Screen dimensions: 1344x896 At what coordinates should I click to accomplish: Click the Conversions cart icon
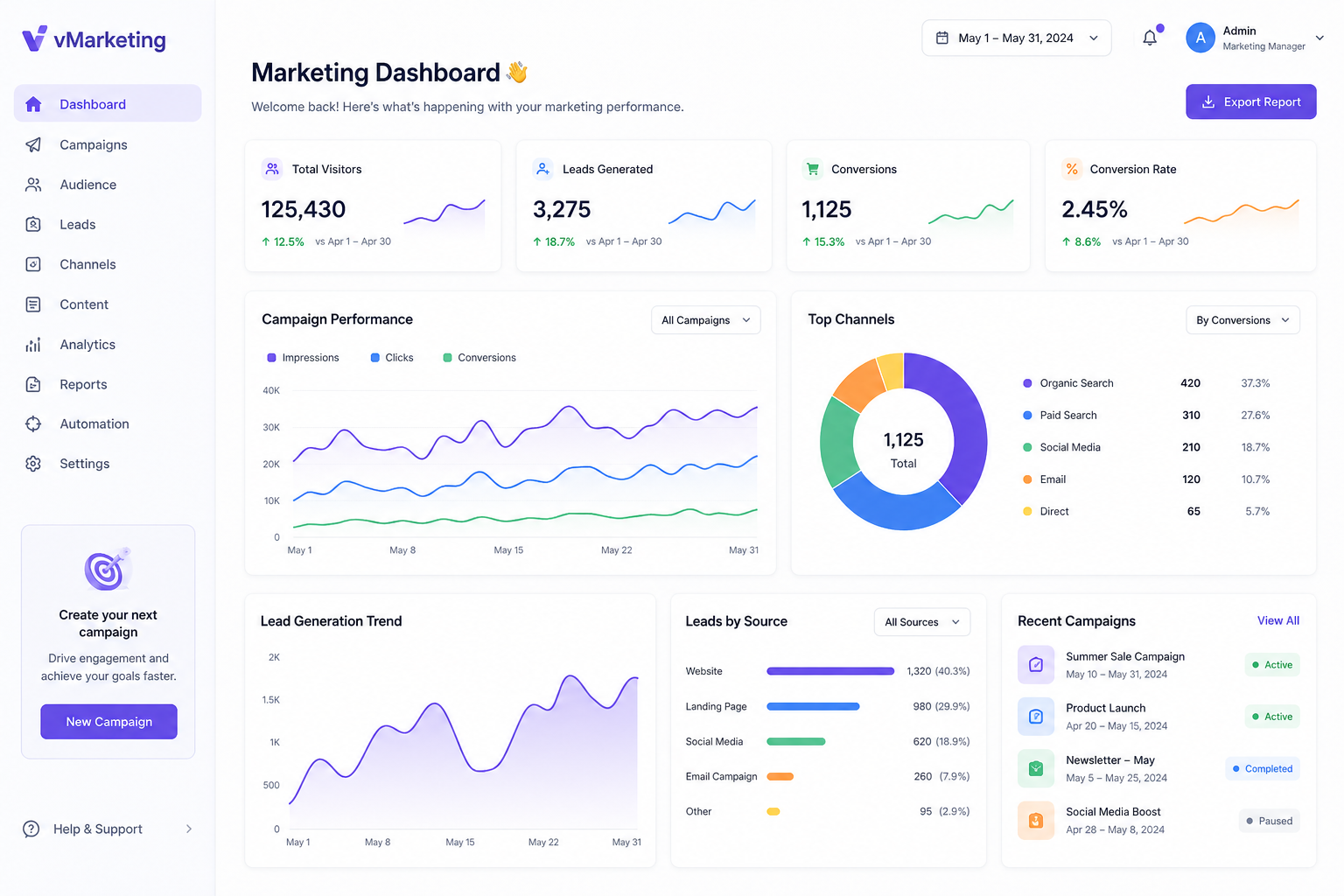pos(813,169)
